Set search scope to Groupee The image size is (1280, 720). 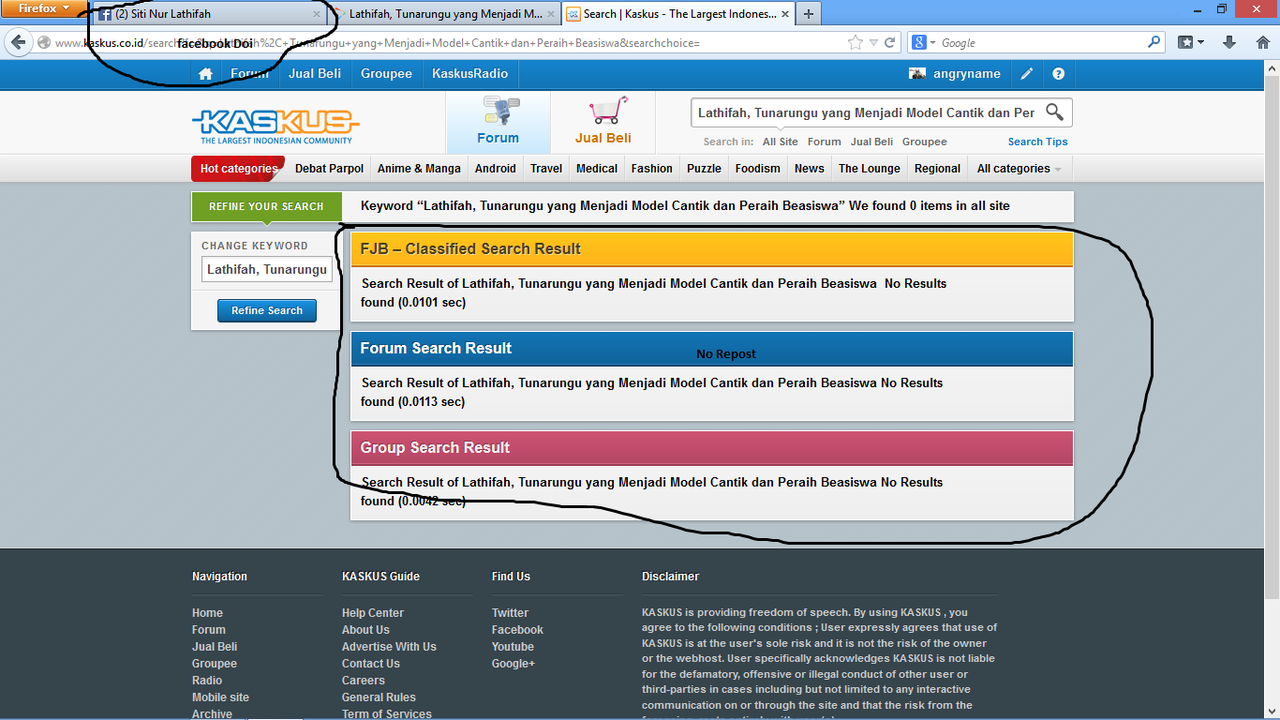(x=924, y=142)
